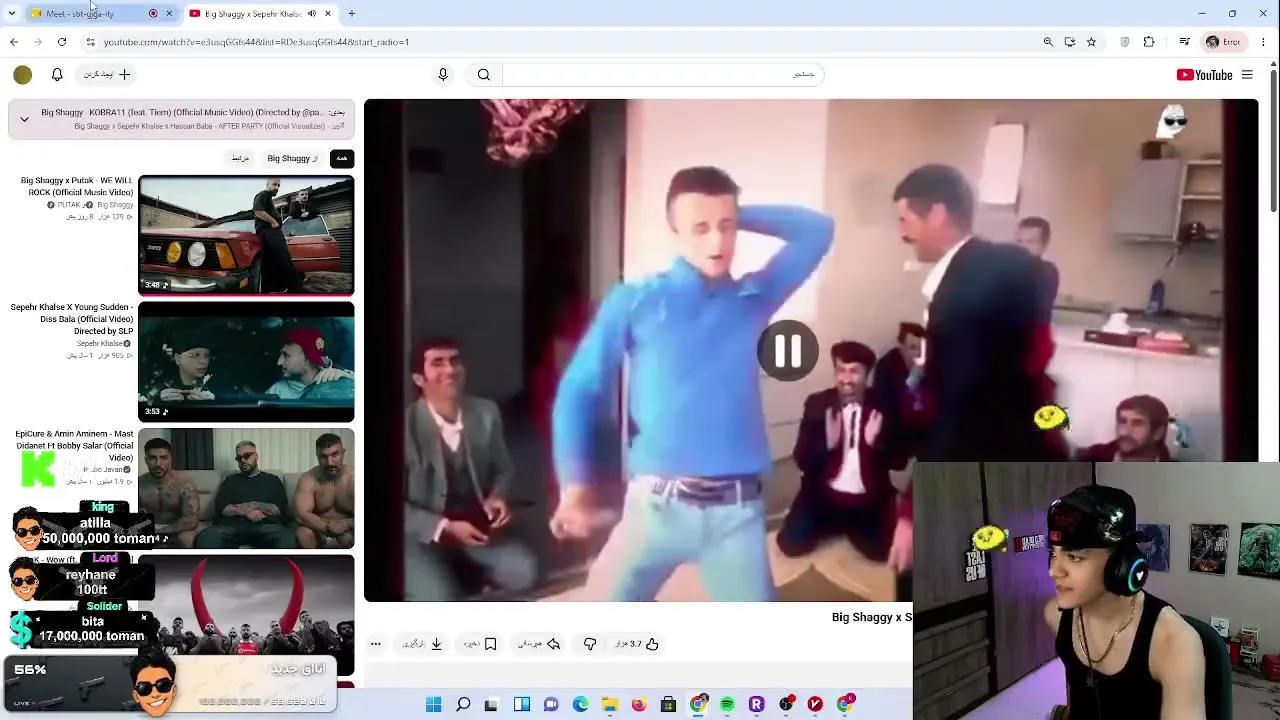Select the 'Related' filter chip
This screenshot has width=1280, height=720.
240,158
